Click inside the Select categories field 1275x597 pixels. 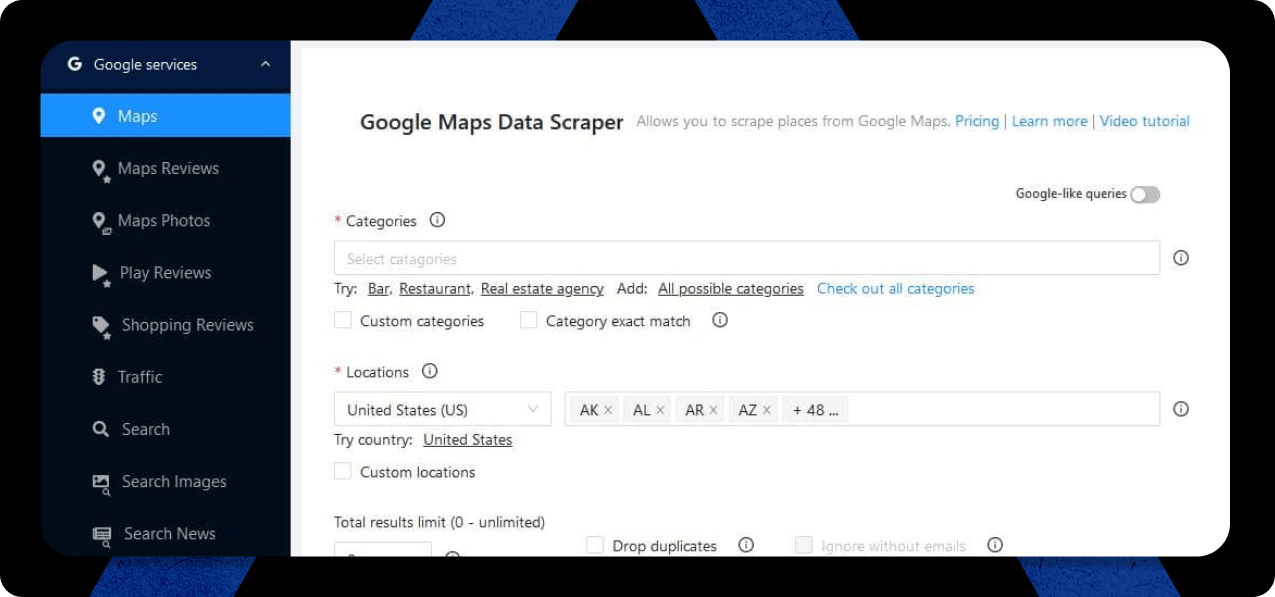747,258
